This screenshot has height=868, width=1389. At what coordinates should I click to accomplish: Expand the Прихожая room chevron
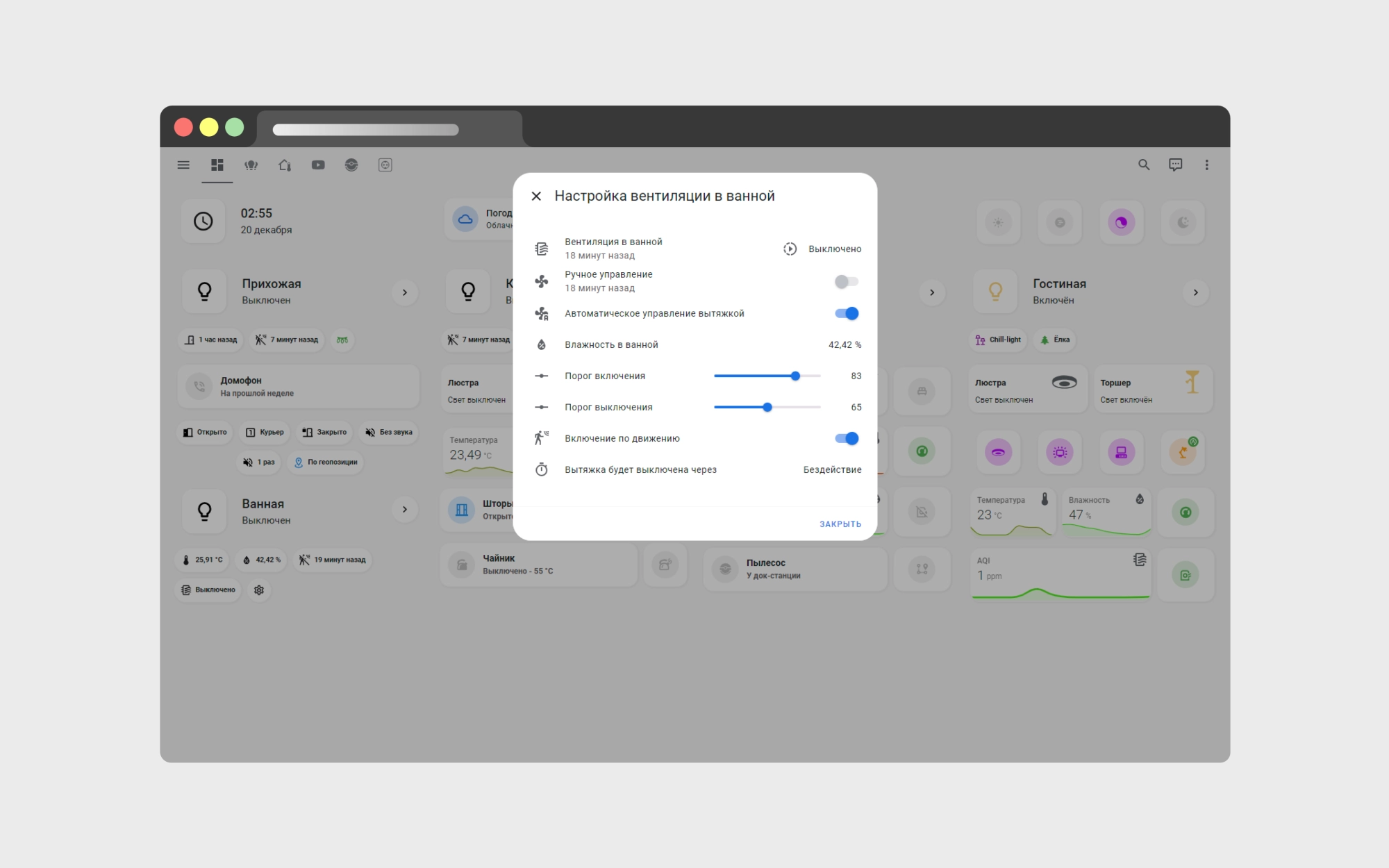tap(405, 293)
